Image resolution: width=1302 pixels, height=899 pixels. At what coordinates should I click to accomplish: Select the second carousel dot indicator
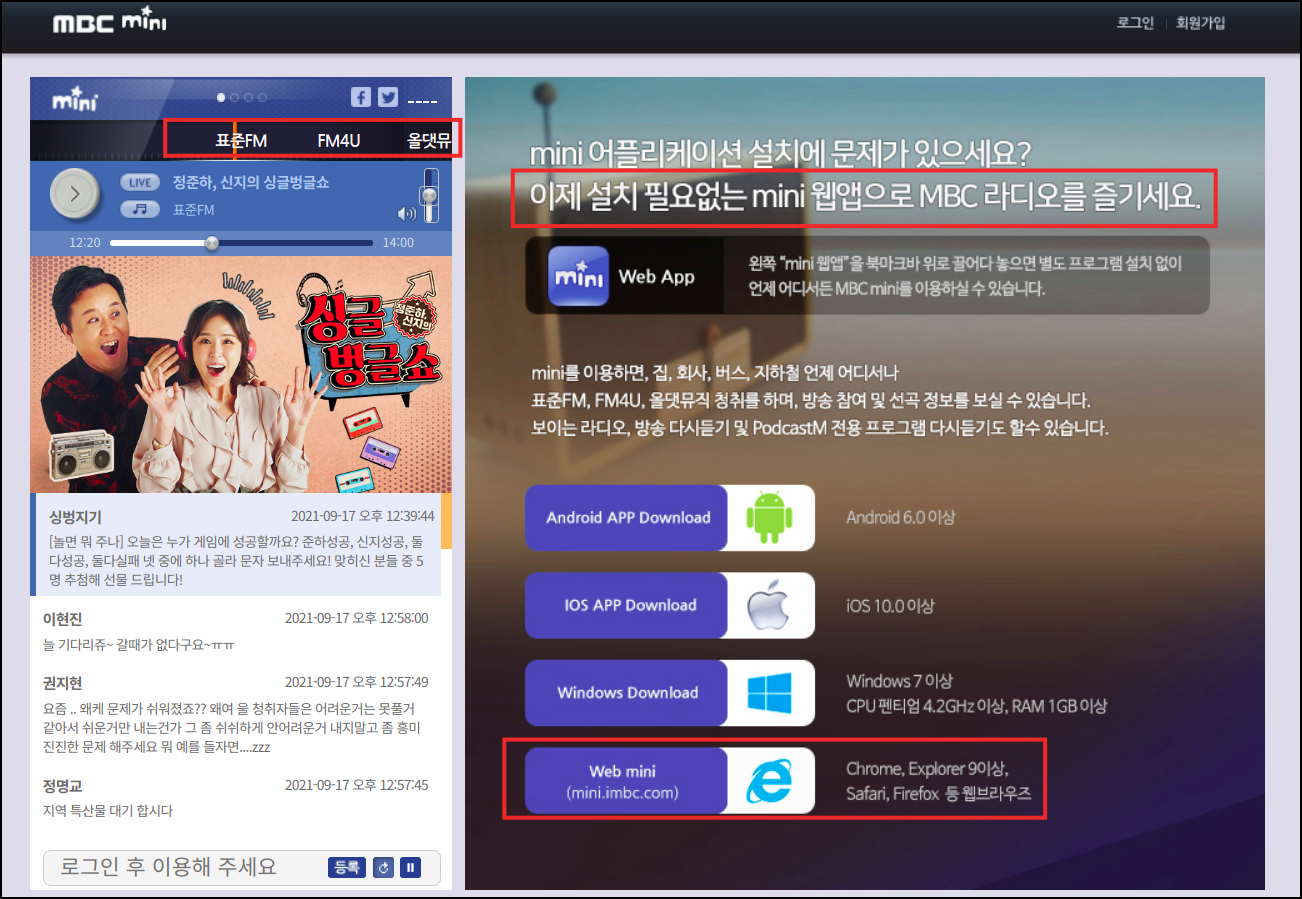[x=236, y=97]
